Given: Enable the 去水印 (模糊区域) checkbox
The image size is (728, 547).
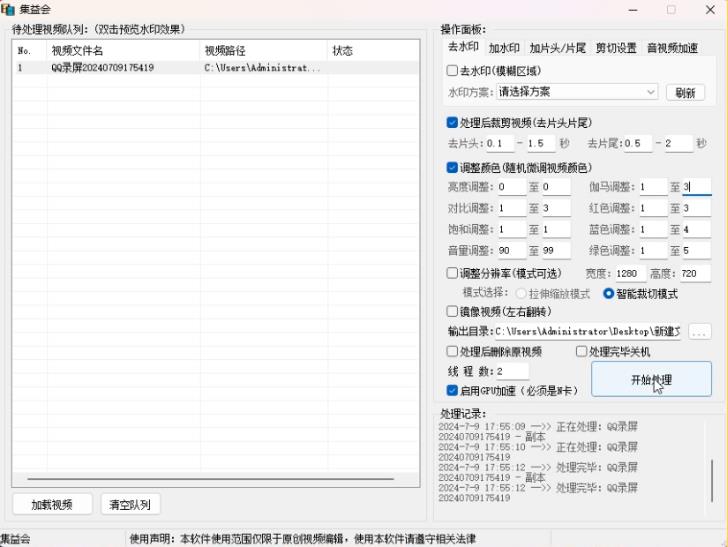Looking at the screenshot, I should (x=452, y=71).
